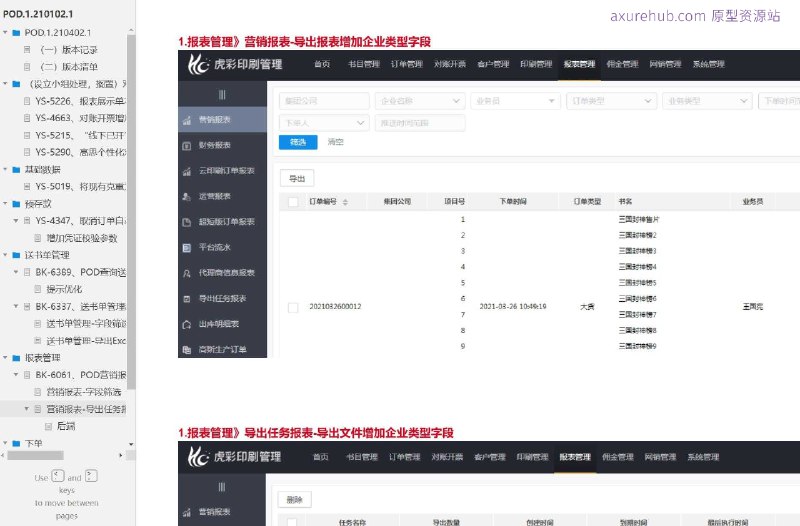Click the 集团公司 filter input field
This screenshot has height=526, width=800.
(324, 101)
